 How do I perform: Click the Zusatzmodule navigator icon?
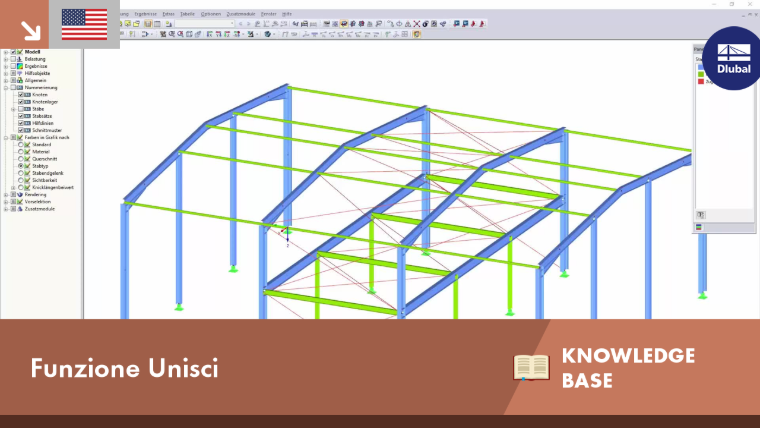click(20, 209)
